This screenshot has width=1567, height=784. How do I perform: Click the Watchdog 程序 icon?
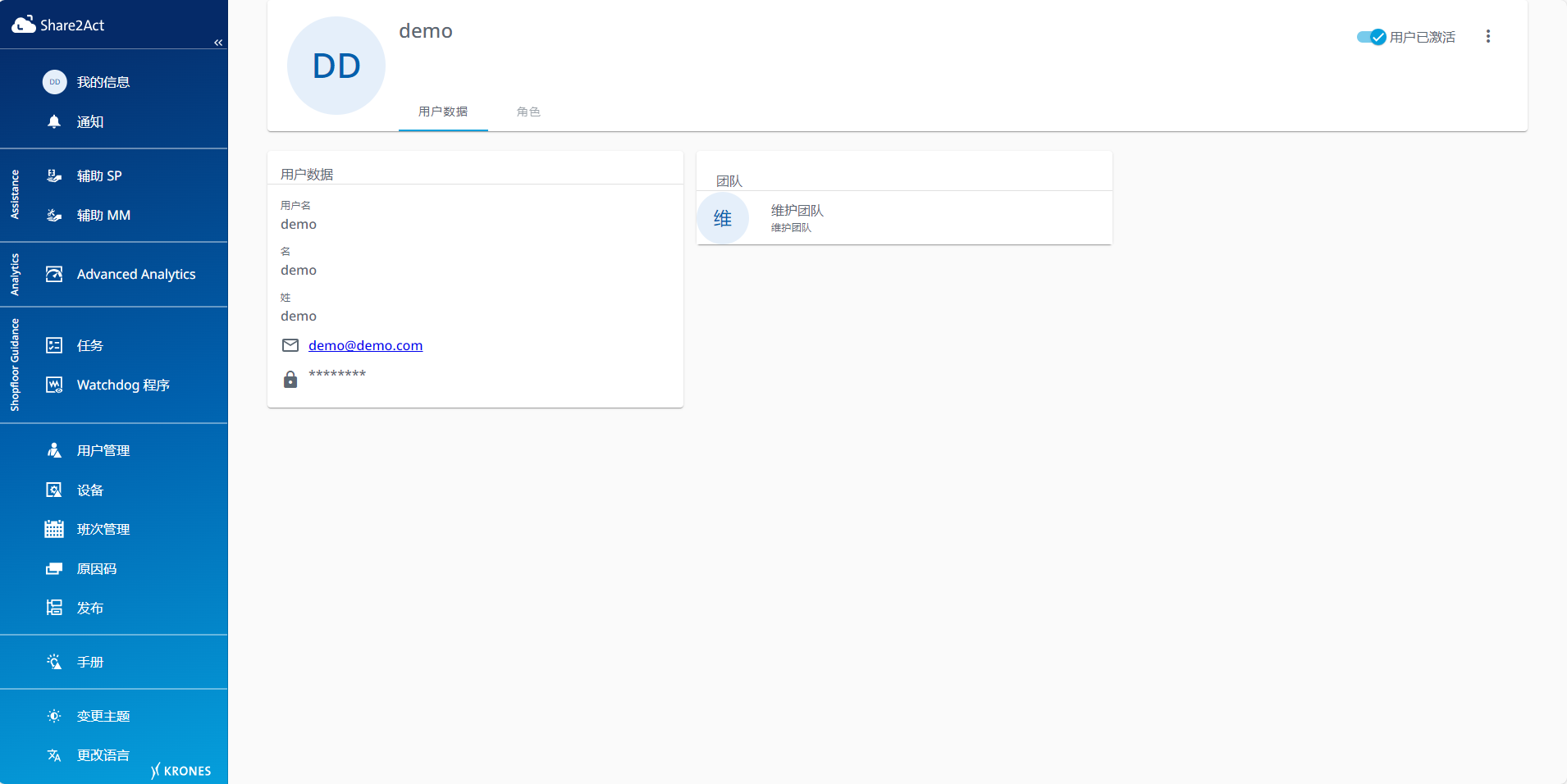[x=54, y=385]
